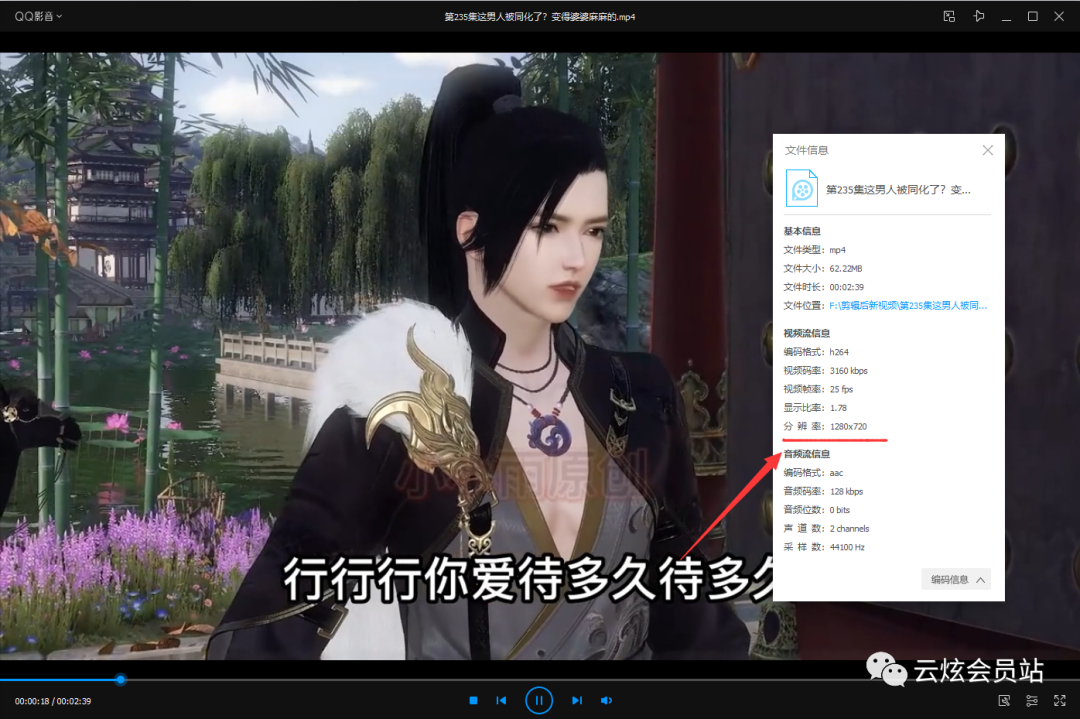Click the video file icon in 文件信息
Image resolution: width=1080 pixels, height=719 pixels.
pos(802,189)
